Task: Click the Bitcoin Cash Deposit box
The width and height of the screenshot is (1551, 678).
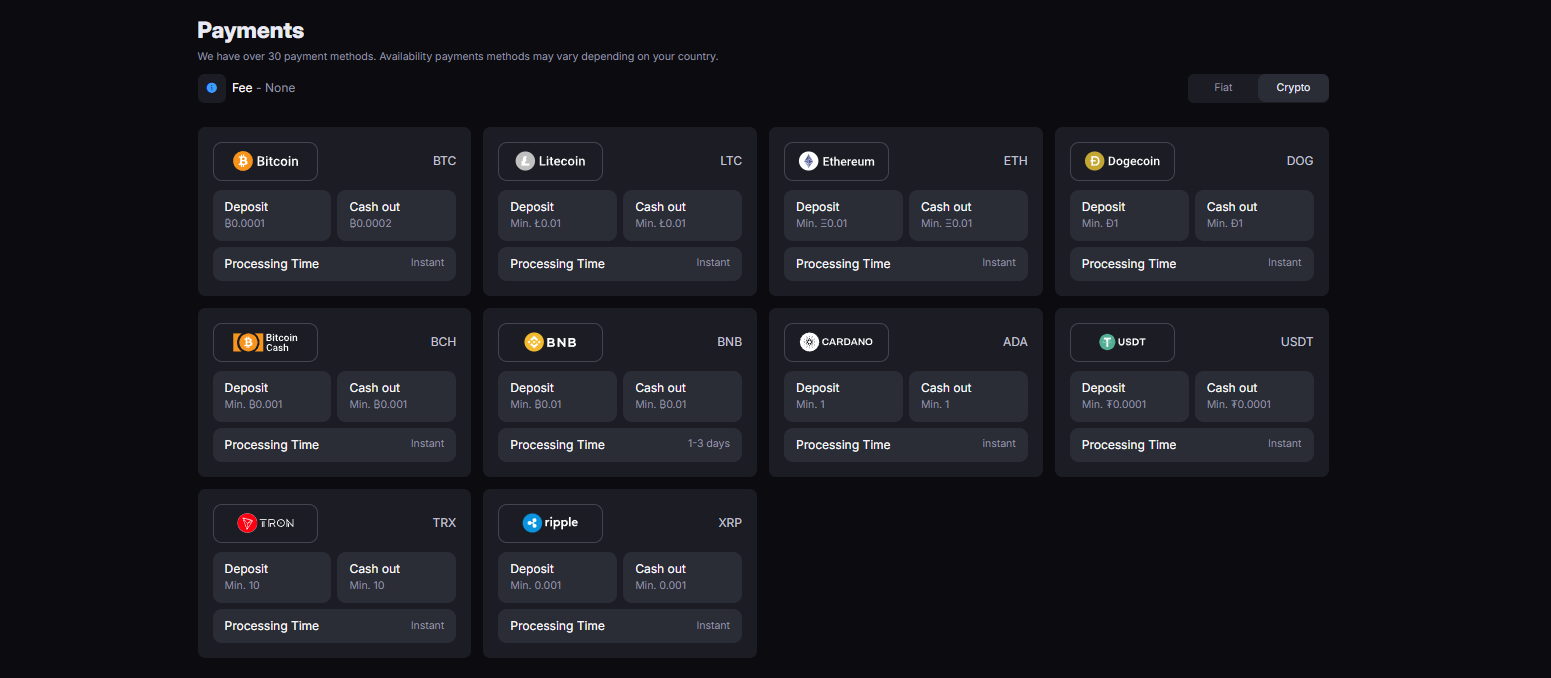Action: click(x=272, y=396)
